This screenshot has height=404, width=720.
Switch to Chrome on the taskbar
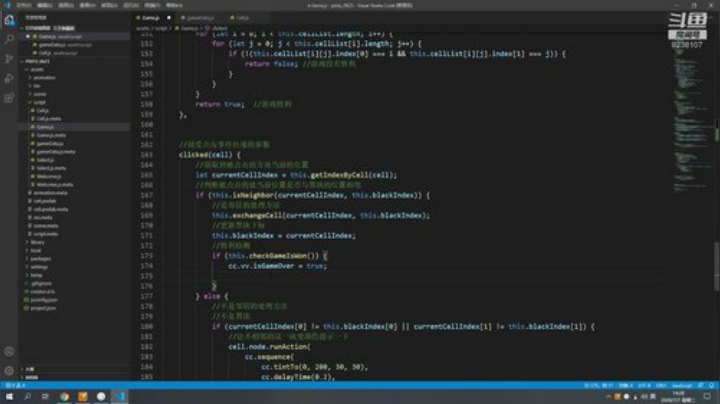64,397
